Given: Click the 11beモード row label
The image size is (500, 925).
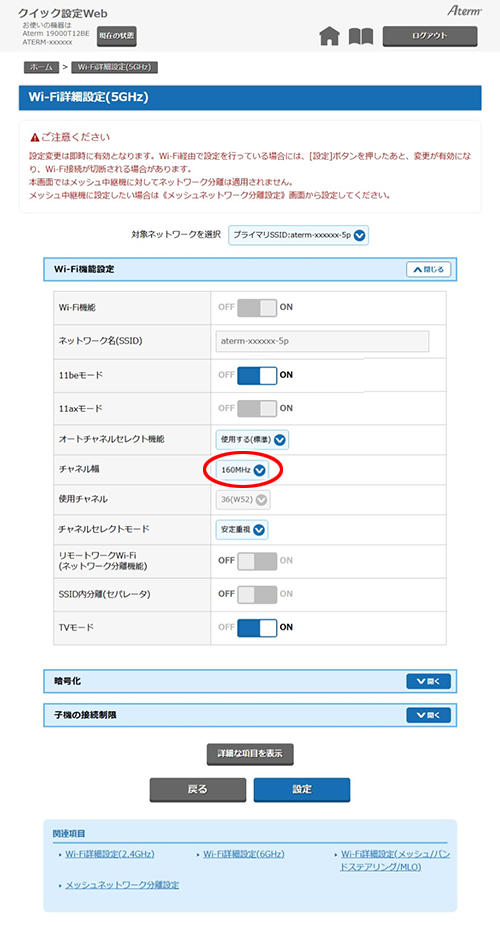Looking at the screenshot, I should pyautogui.click(x=81, y=375).
